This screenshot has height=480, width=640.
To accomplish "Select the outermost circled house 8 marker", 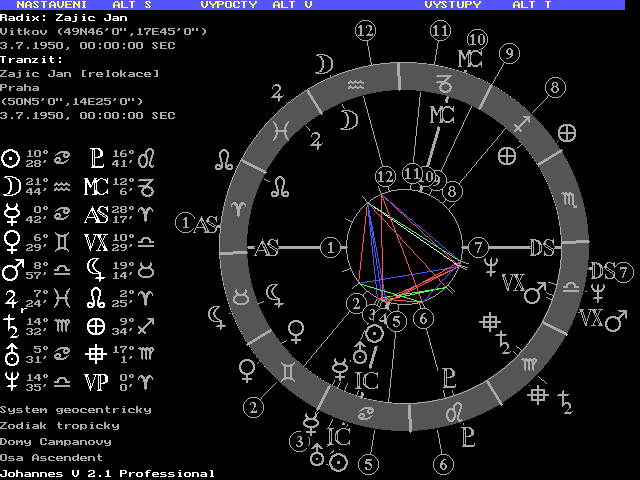I will tap(553, 88).
